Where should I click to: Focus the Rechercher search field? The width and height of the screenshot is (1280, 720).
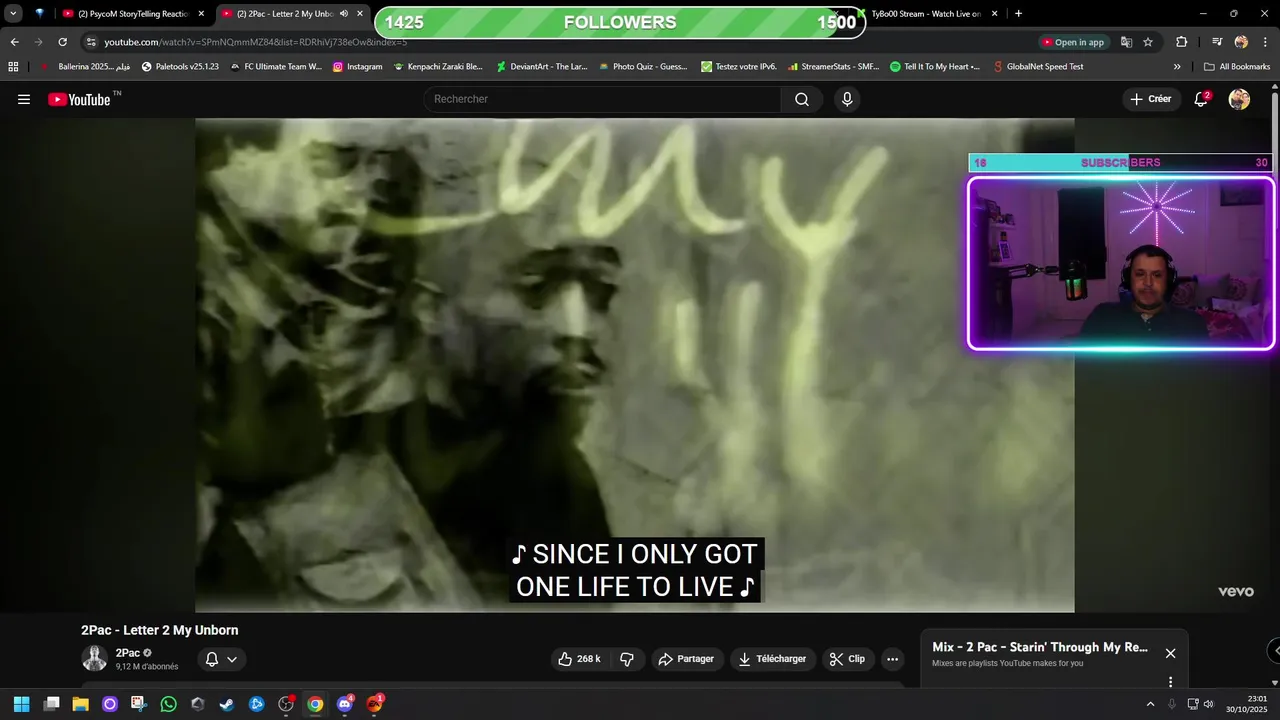click(x=602, y=99)
